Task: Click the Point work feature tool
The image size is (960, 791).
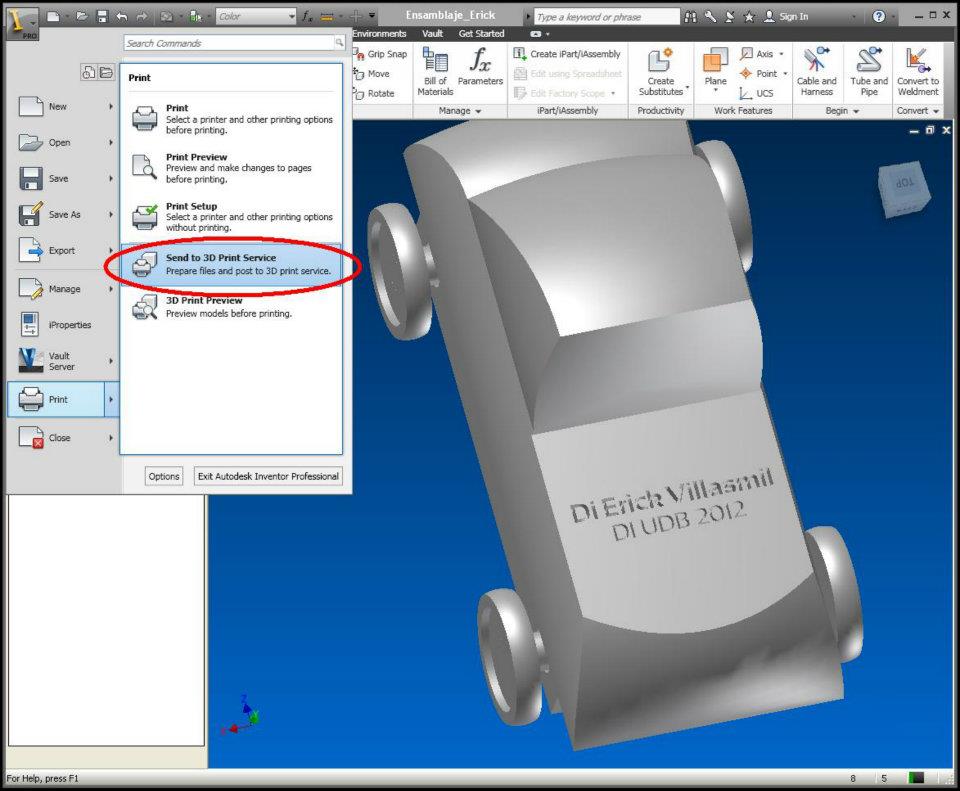Action: (x=759, y=73)
